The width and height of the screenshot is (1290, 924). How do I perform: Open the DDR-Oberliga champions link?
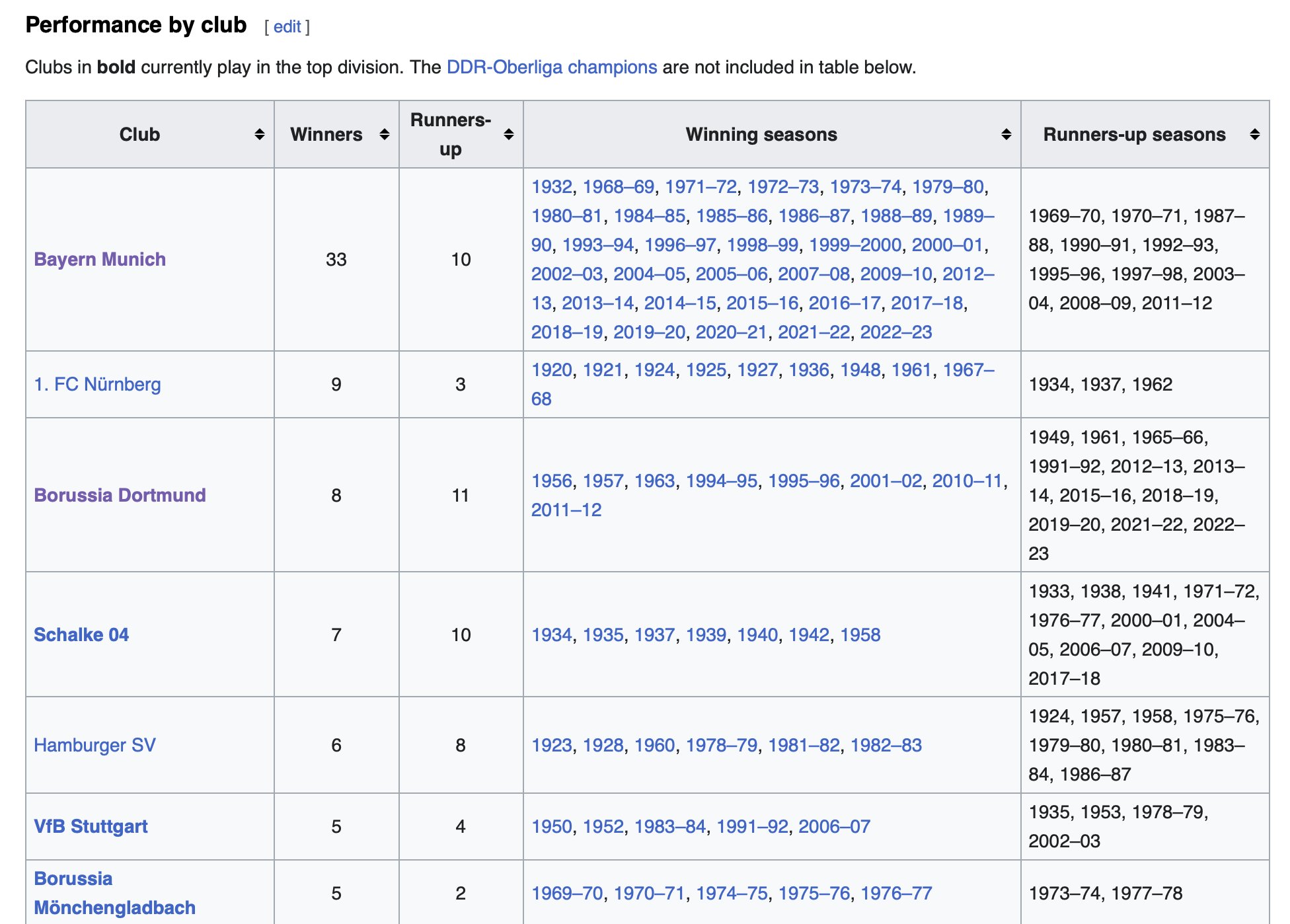552,67
